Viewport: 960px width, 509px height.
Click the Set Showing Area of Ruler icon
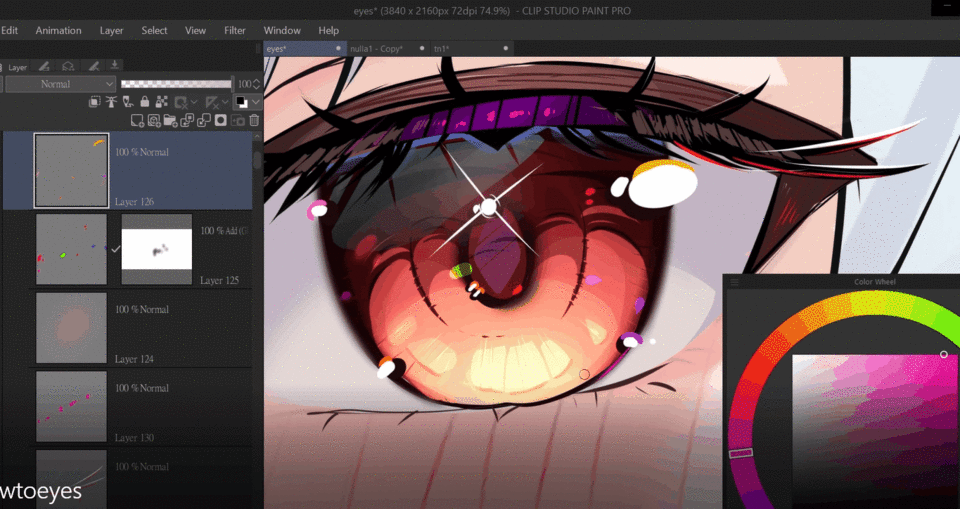[212, 102]
